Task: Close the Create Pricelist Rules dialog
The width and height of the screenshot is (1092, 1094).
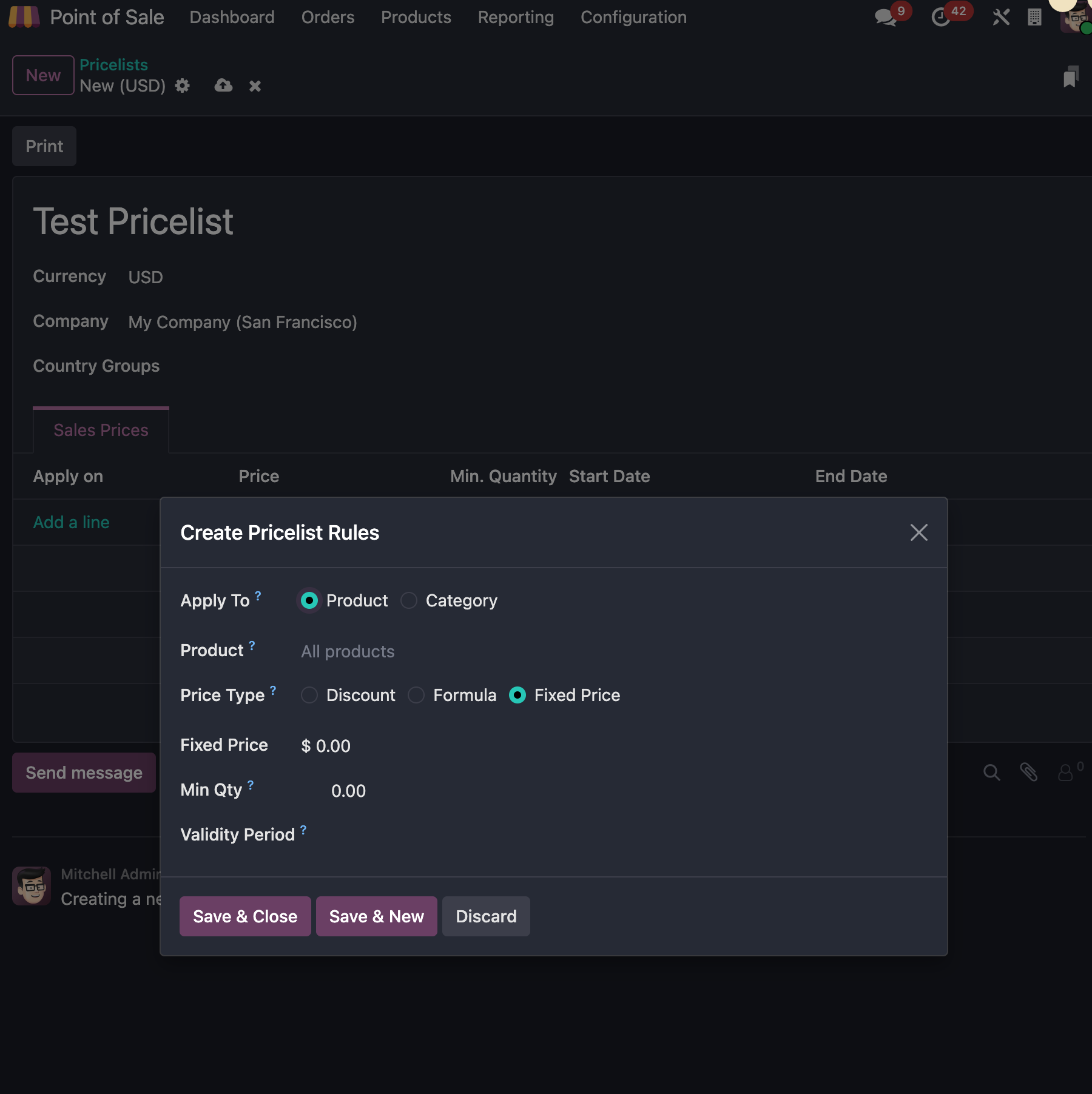Action: 918,532
